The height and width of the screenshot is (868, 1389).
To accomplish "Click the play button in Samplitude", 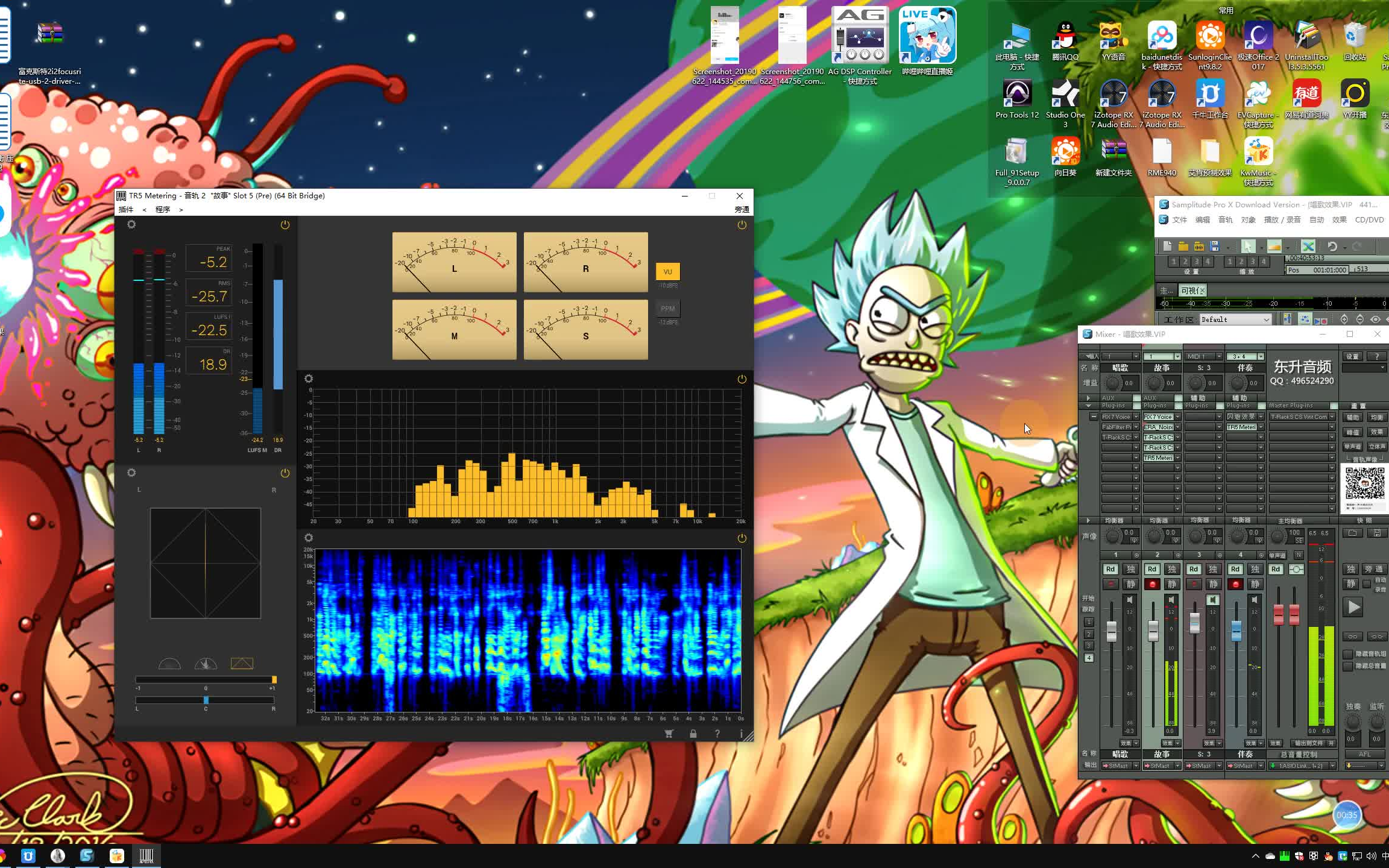I will (1353, 607).
